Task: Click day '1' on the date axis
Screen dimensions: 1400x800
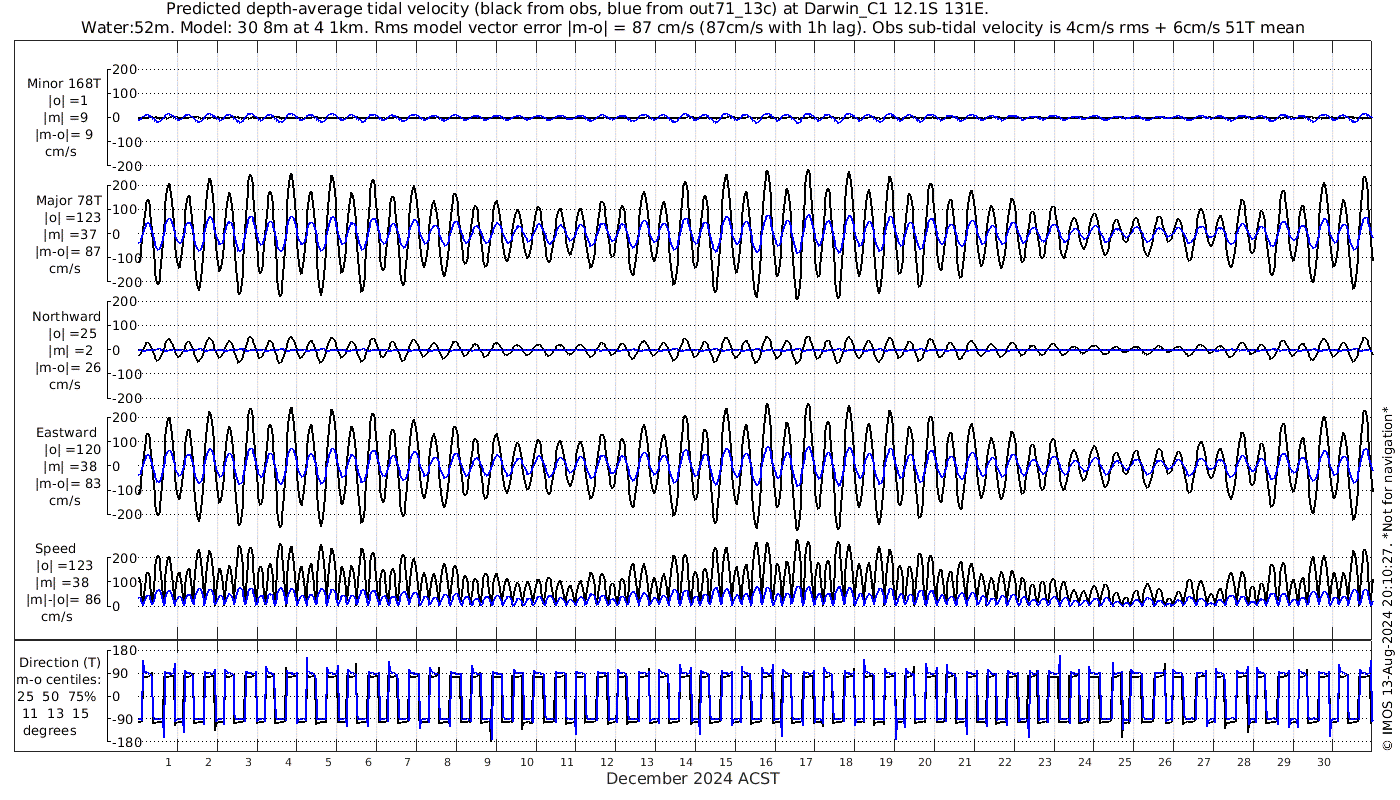Action: coord(169,762)
